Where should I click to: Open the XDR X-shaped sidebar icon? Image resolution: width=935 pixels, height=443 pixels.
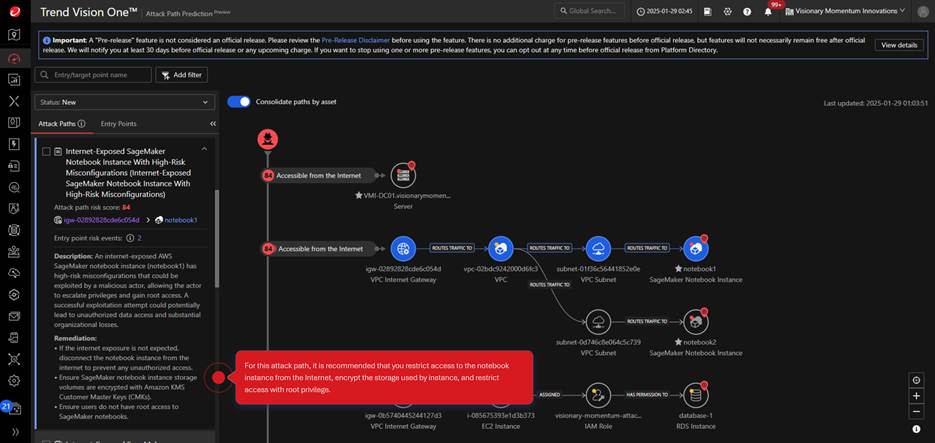pos(14,101)
